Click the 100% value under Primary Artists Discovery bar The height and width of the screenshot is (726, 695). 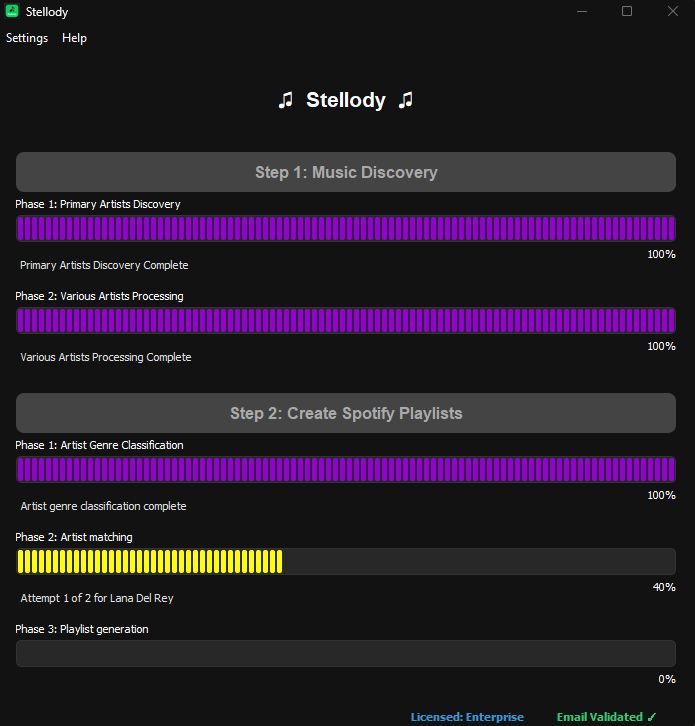point(661,254)
